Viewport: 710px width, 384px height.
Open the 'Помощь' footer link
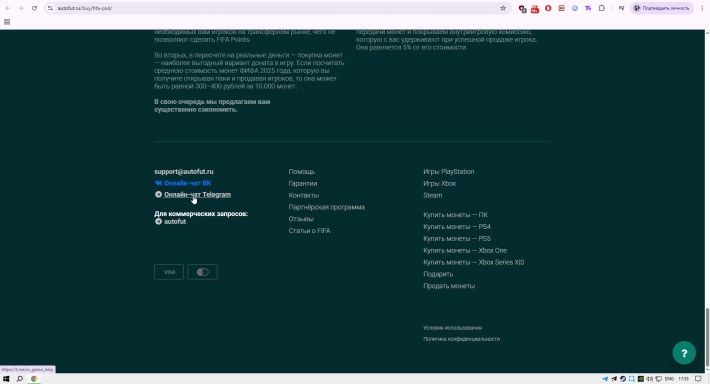tap(302, 172)
